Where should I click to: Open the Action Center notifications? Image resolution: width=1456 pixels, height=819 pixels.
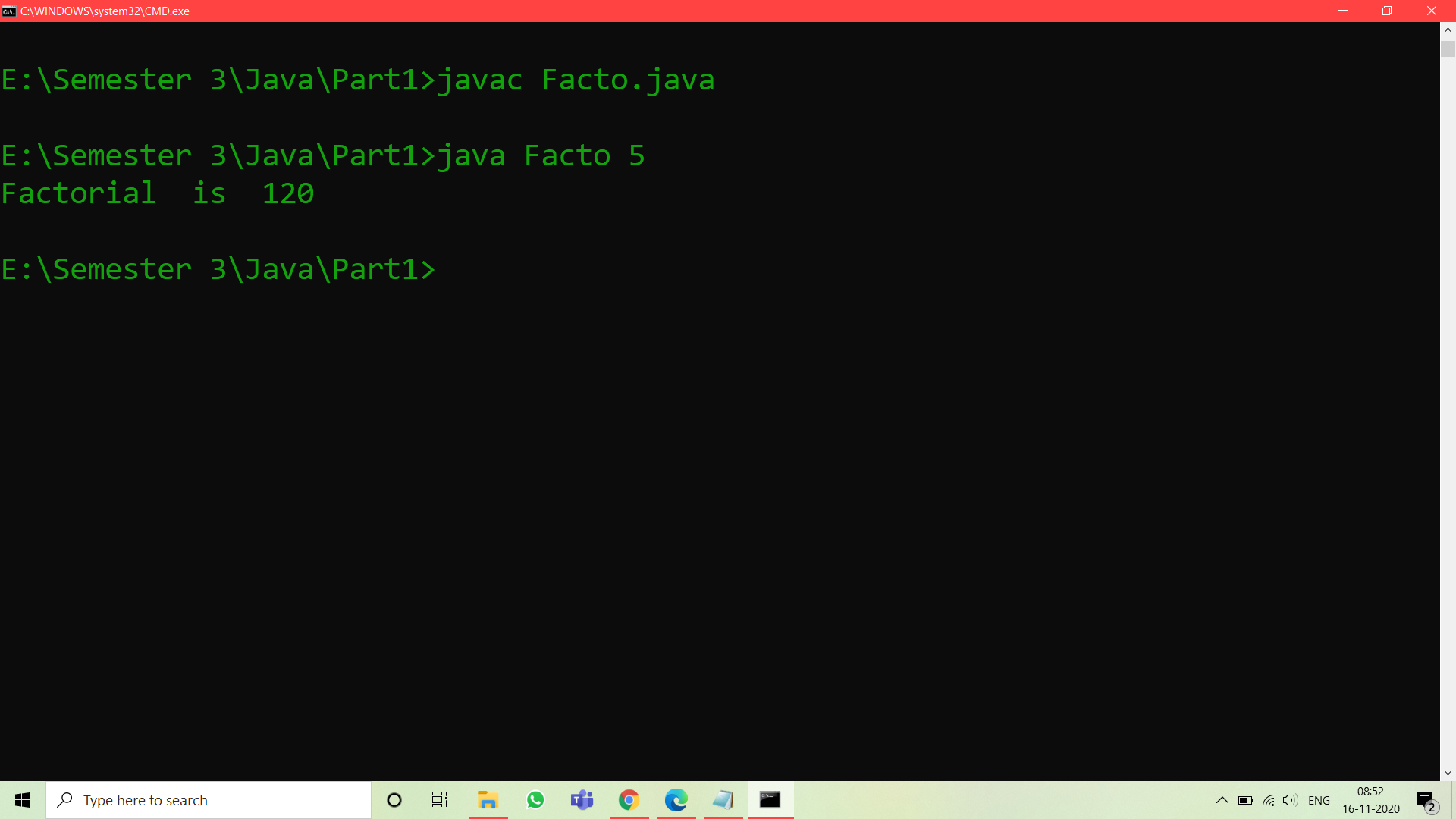pyautogui.click(x=1426, y=800)
